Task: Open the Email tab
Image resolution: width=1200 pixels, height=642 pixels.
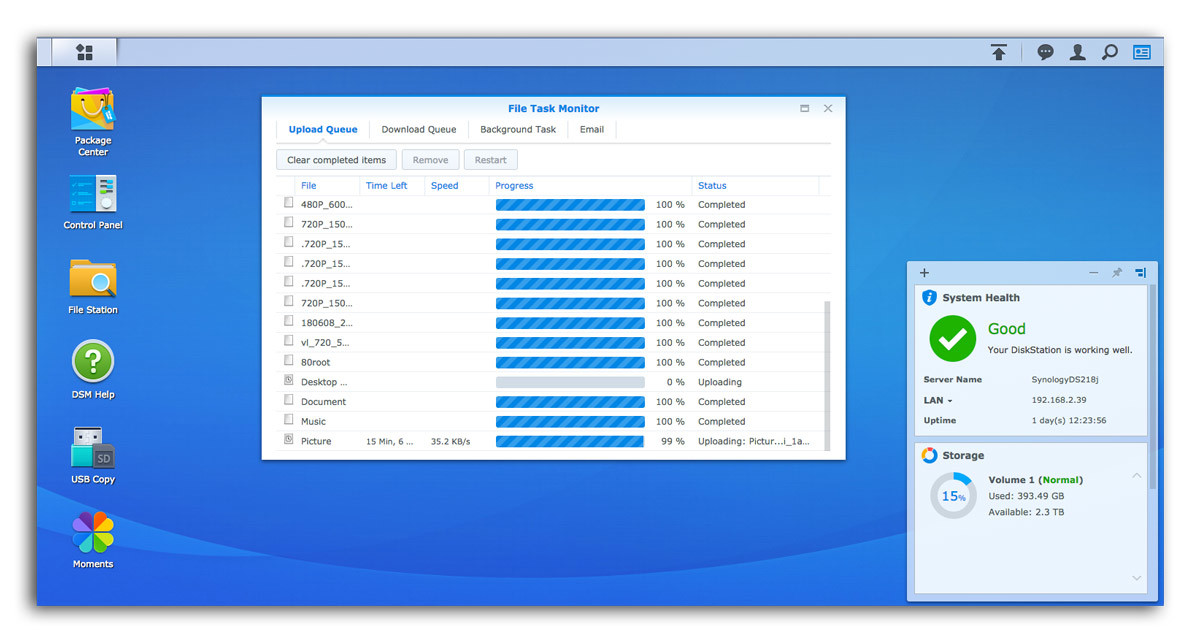Action: click(592, 129)
